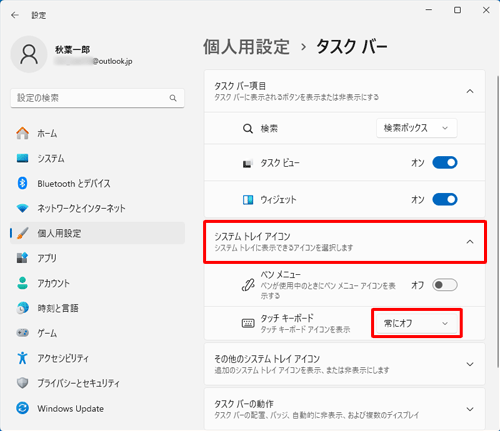Click the タッチ キーボード keyboard icon

pyautogui.click(x=248, y=323)
